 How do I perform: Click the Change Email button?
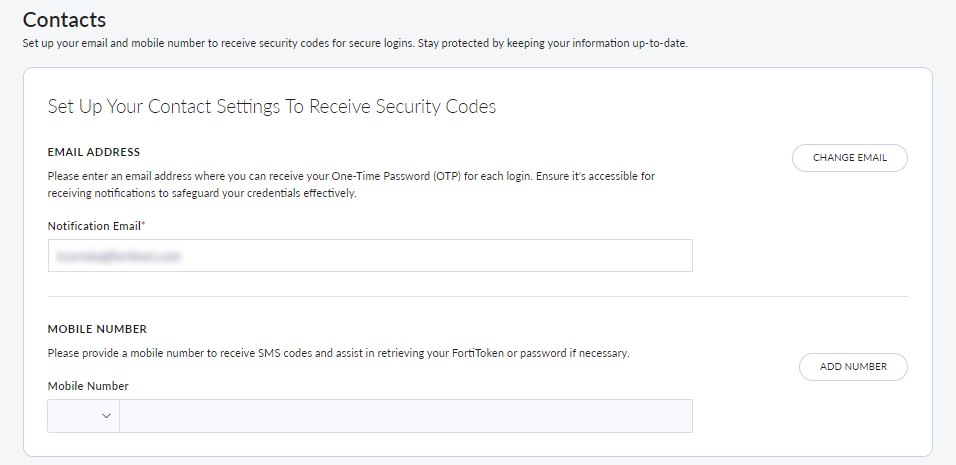pos(849,158)
